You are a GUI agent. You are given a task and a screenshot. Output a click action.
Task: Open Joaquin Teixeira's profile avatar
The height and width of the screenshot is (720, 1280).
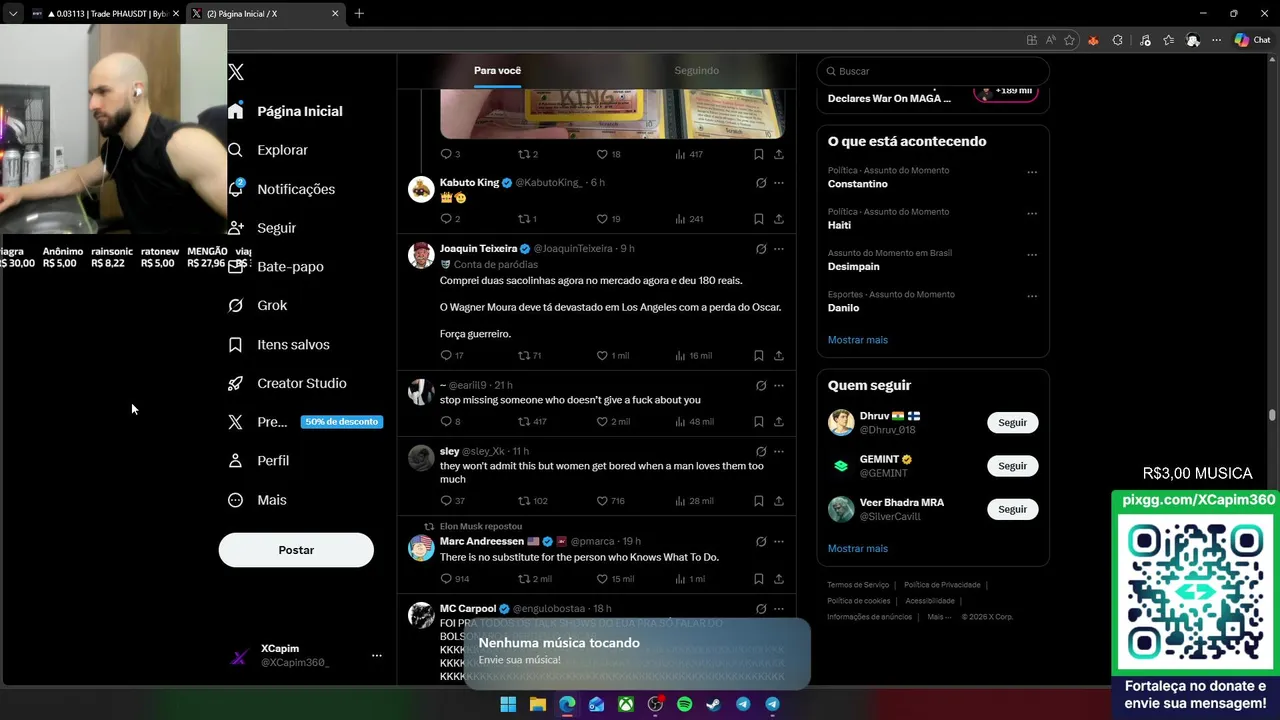coord(421,255)
